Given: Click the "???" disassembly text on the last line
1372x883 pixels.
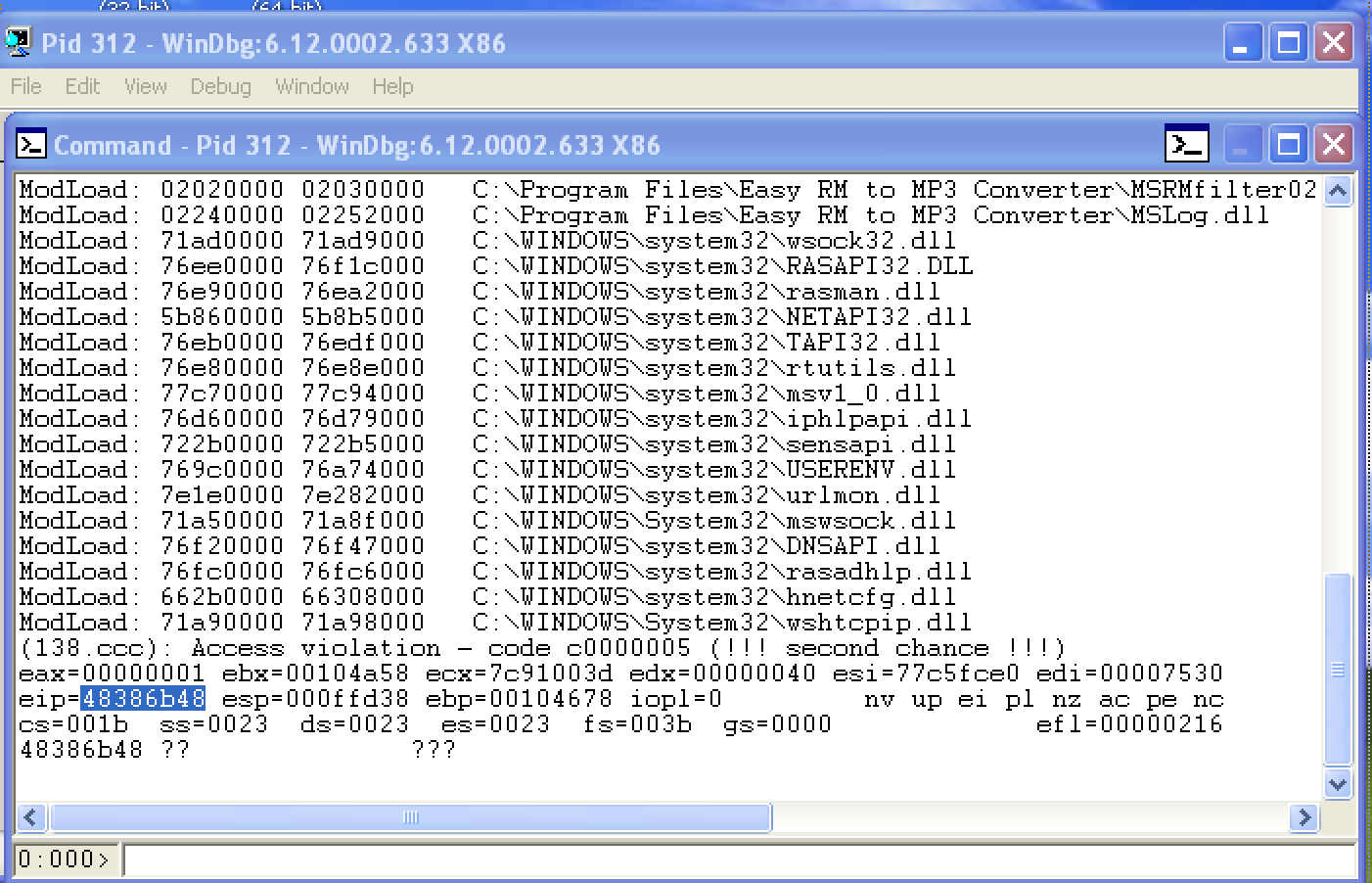Looking at the screenshot, I should [x=433, y=750].
